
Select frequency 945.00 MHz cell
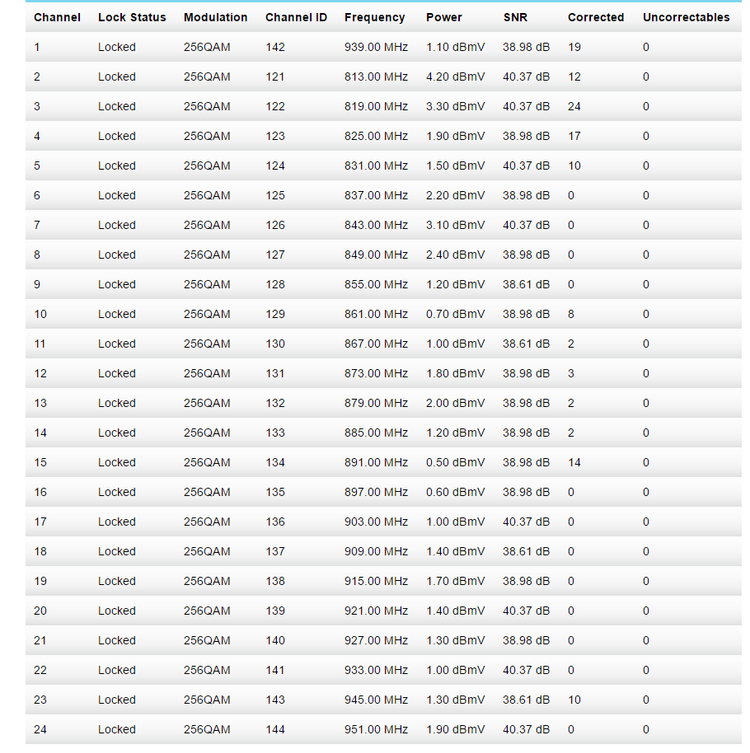tap(376, 700)
